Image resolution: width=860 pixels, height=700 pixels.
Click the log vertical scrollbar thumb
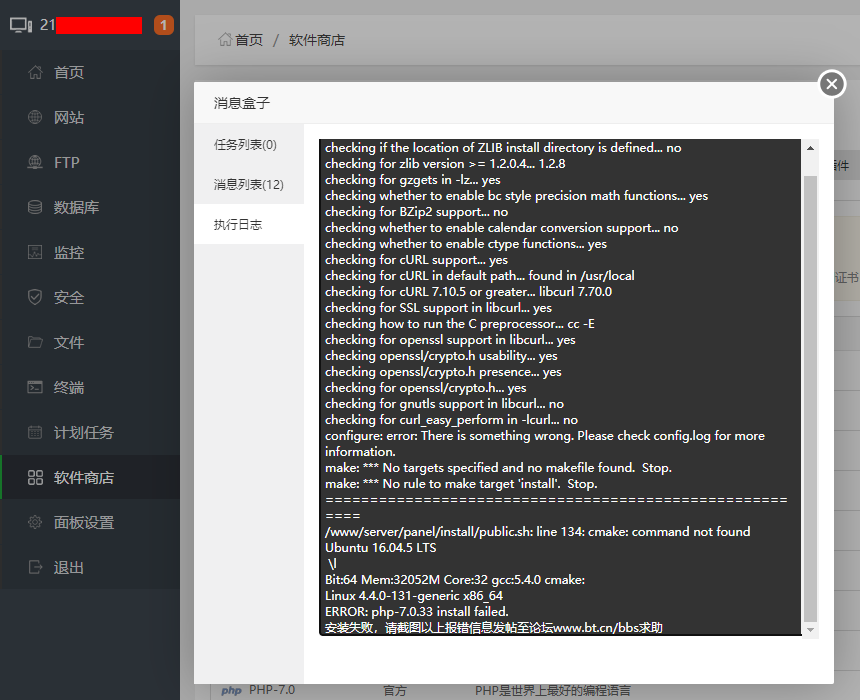pyautogui.click(x=810, y=399)
